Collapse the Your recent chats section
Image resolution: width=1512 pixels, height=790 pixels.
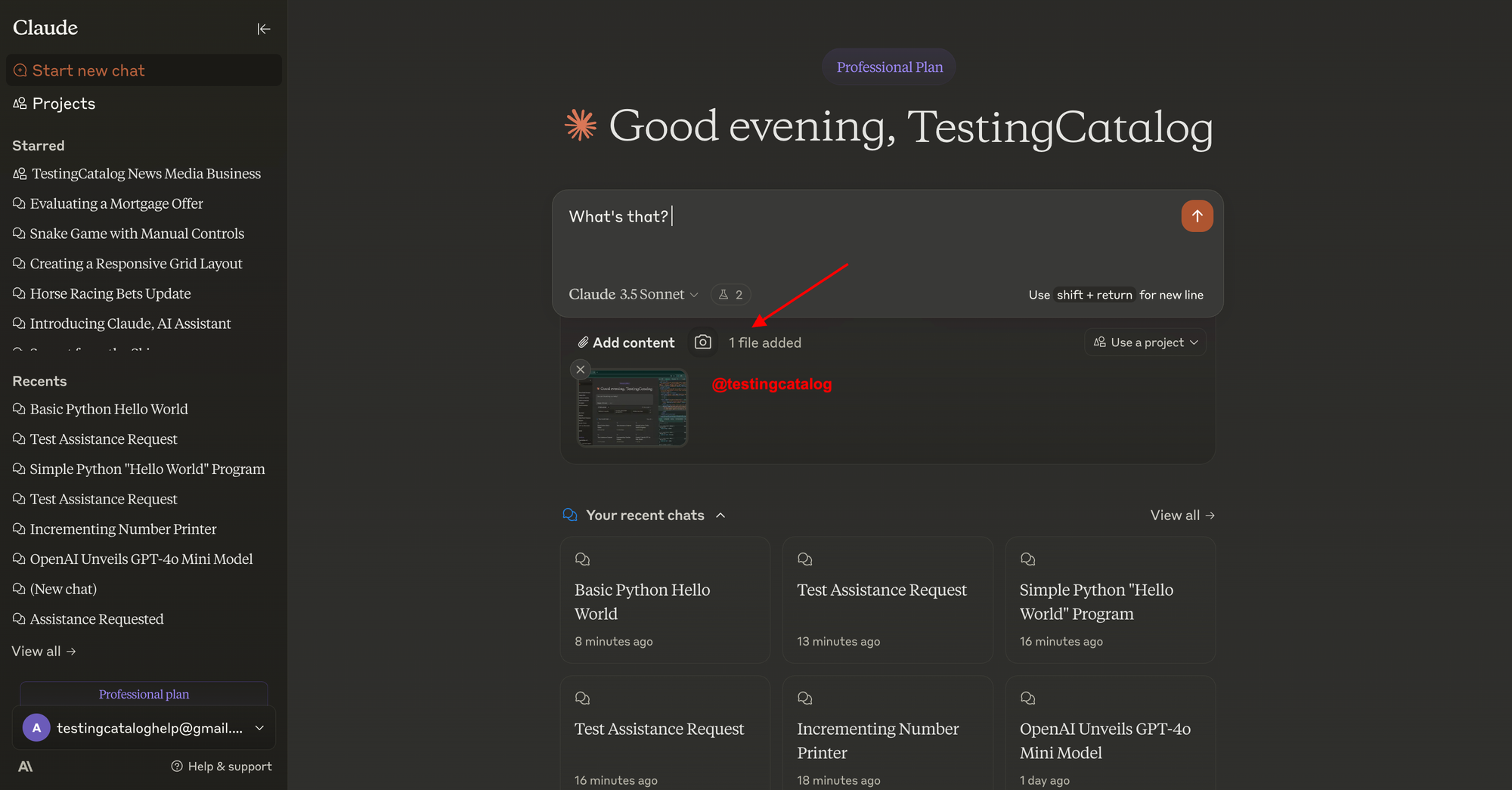click(x=720, y=515)
